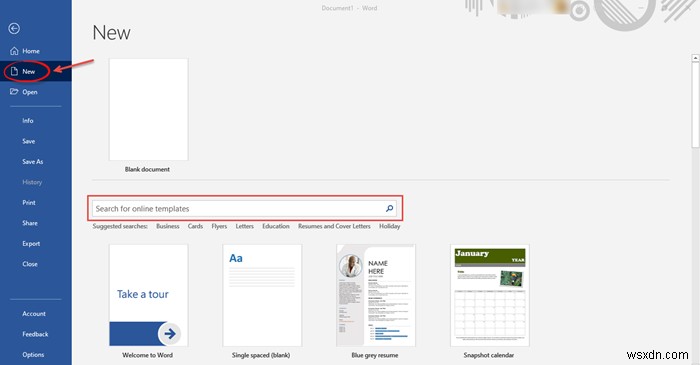Open the Account page

coord(34,314)
